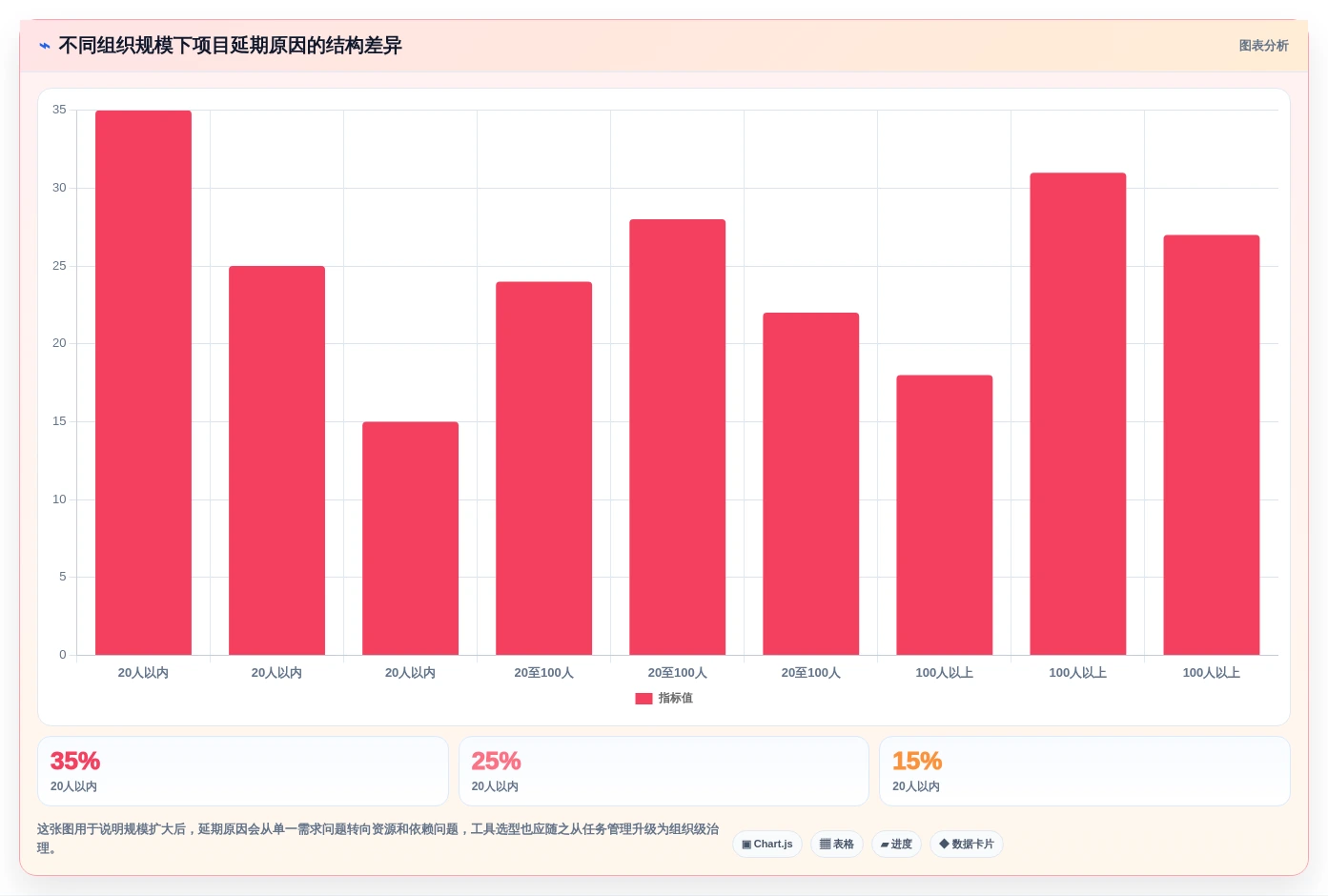Click the y-axis label 20
The height and width of the screenshot is (896, 1328).
[x=59, y=343]
